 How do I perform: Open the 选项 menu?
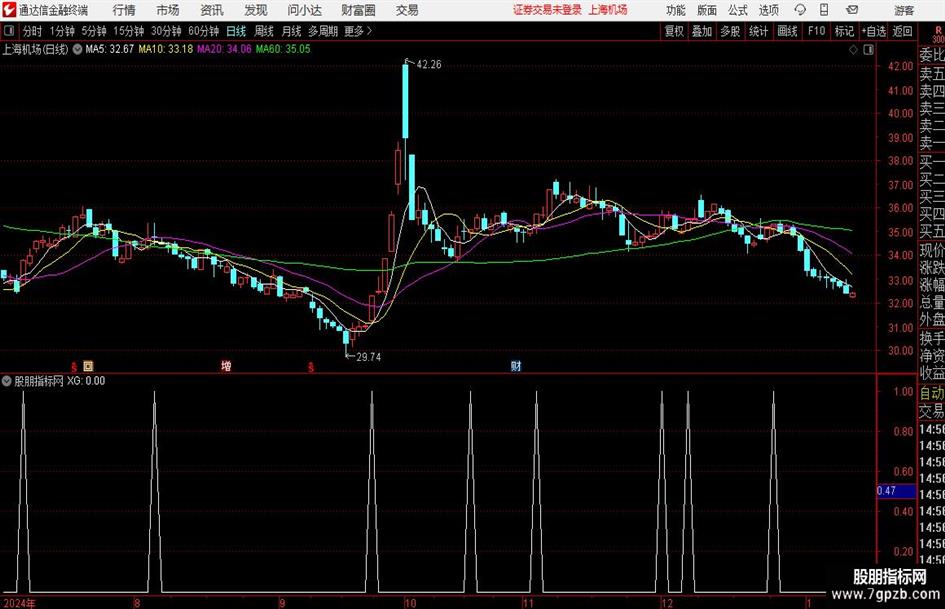(768, 10)
